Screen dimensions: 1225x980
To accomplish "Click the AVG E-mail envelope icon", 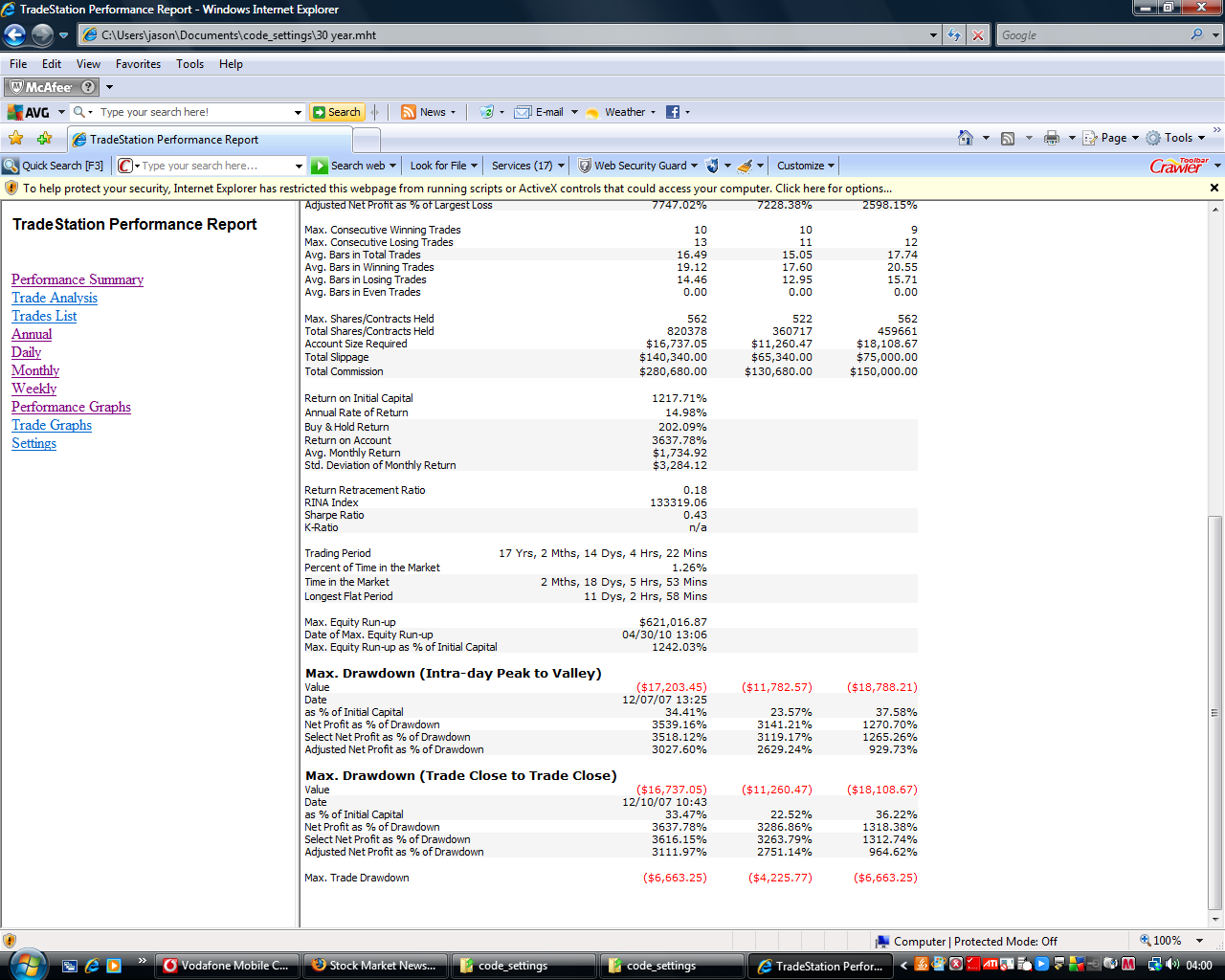I will pyautogui.click(x=523, y=112).
